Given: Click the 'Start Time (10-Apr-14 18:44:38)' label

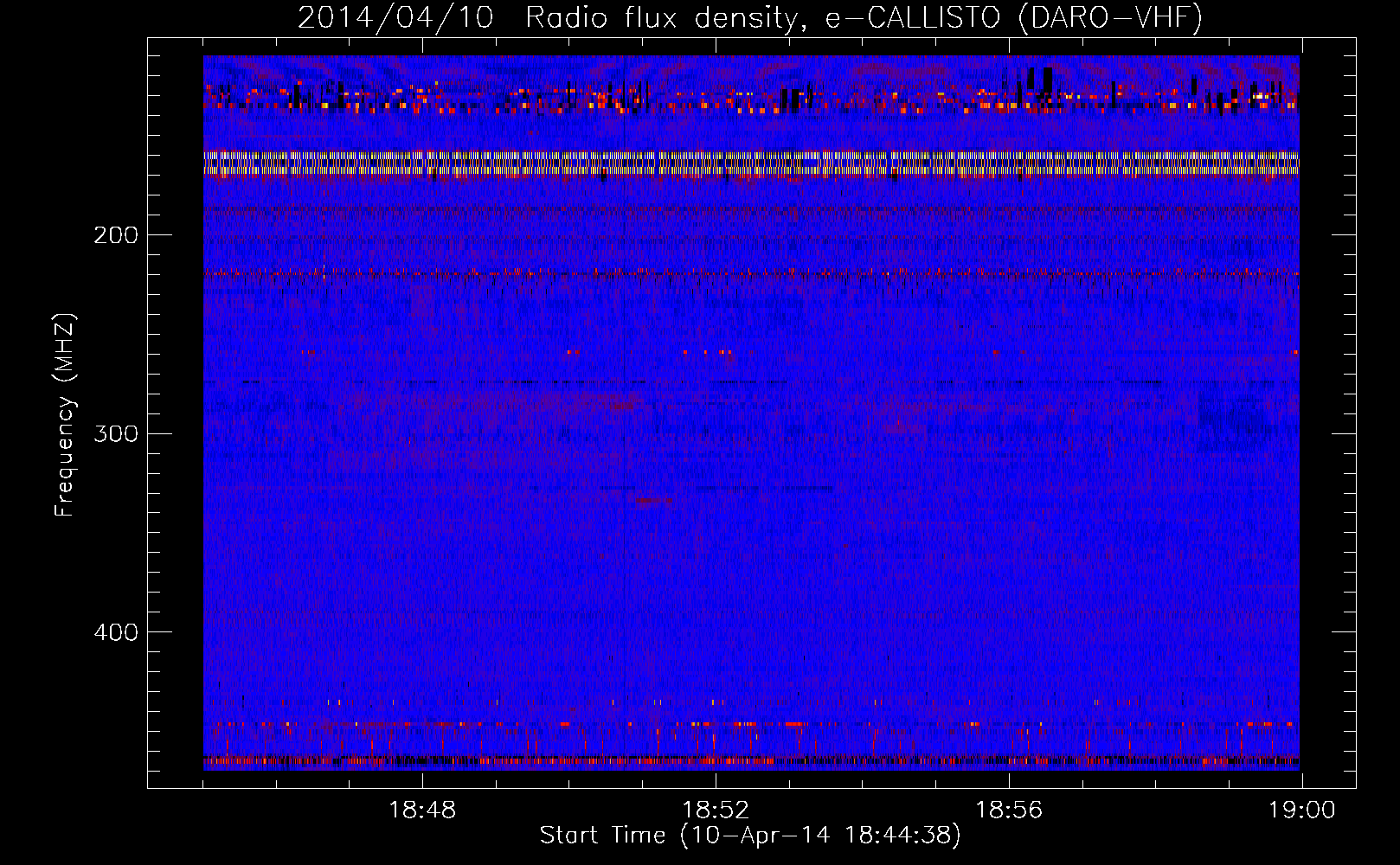Looking at the screenshot, I should click(750, 836).
